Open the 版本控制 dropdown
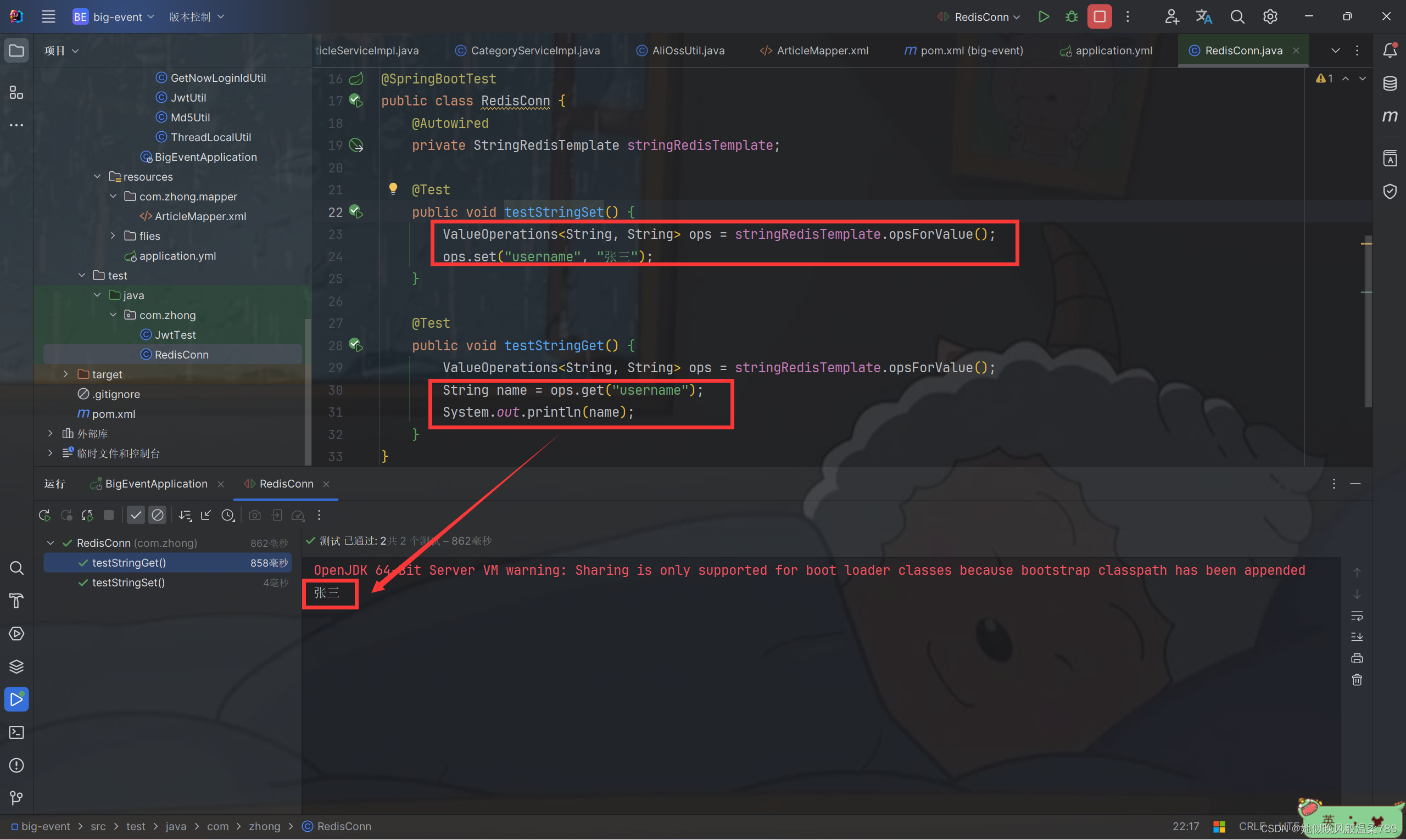This screenshot has height=840, width=1406. pyautogui.click(x=197, y=17)
